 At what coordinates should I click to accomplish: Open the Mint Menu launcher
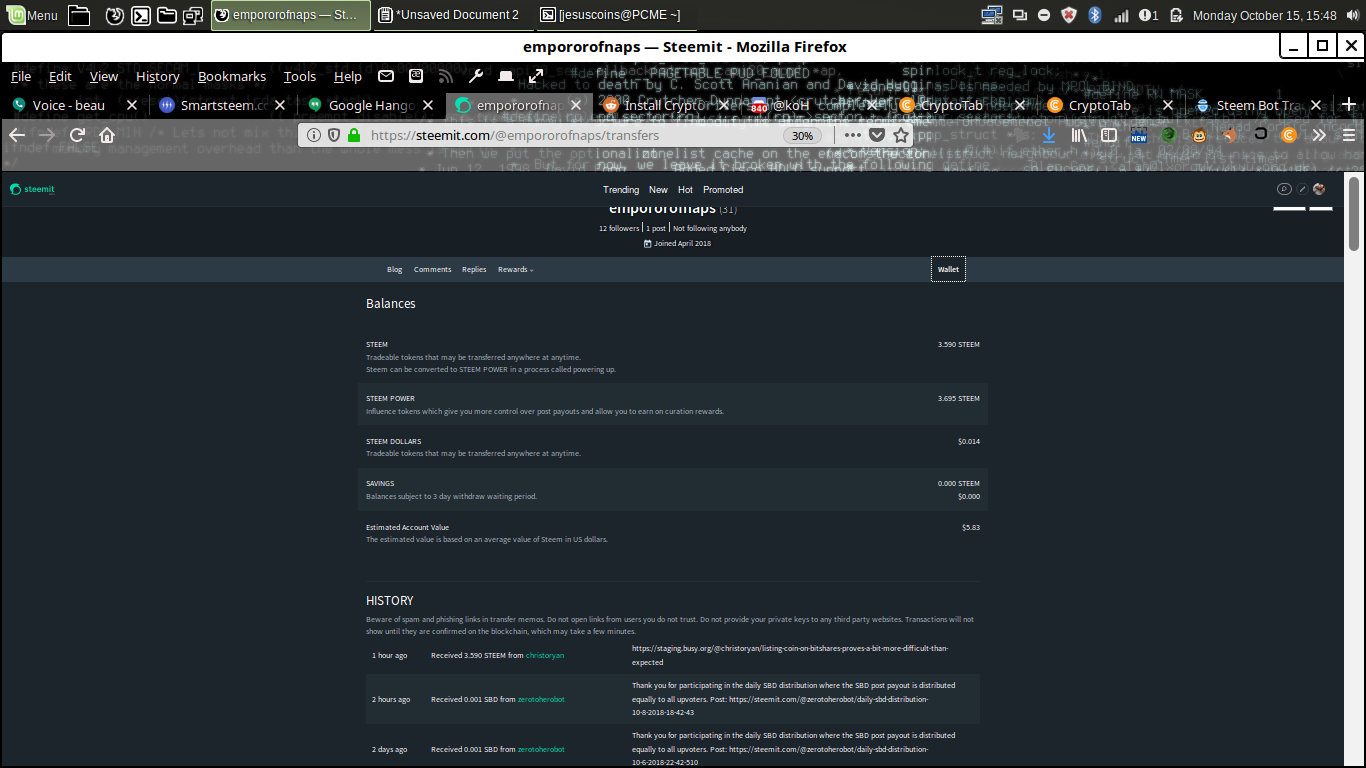[x=32, y=15]
